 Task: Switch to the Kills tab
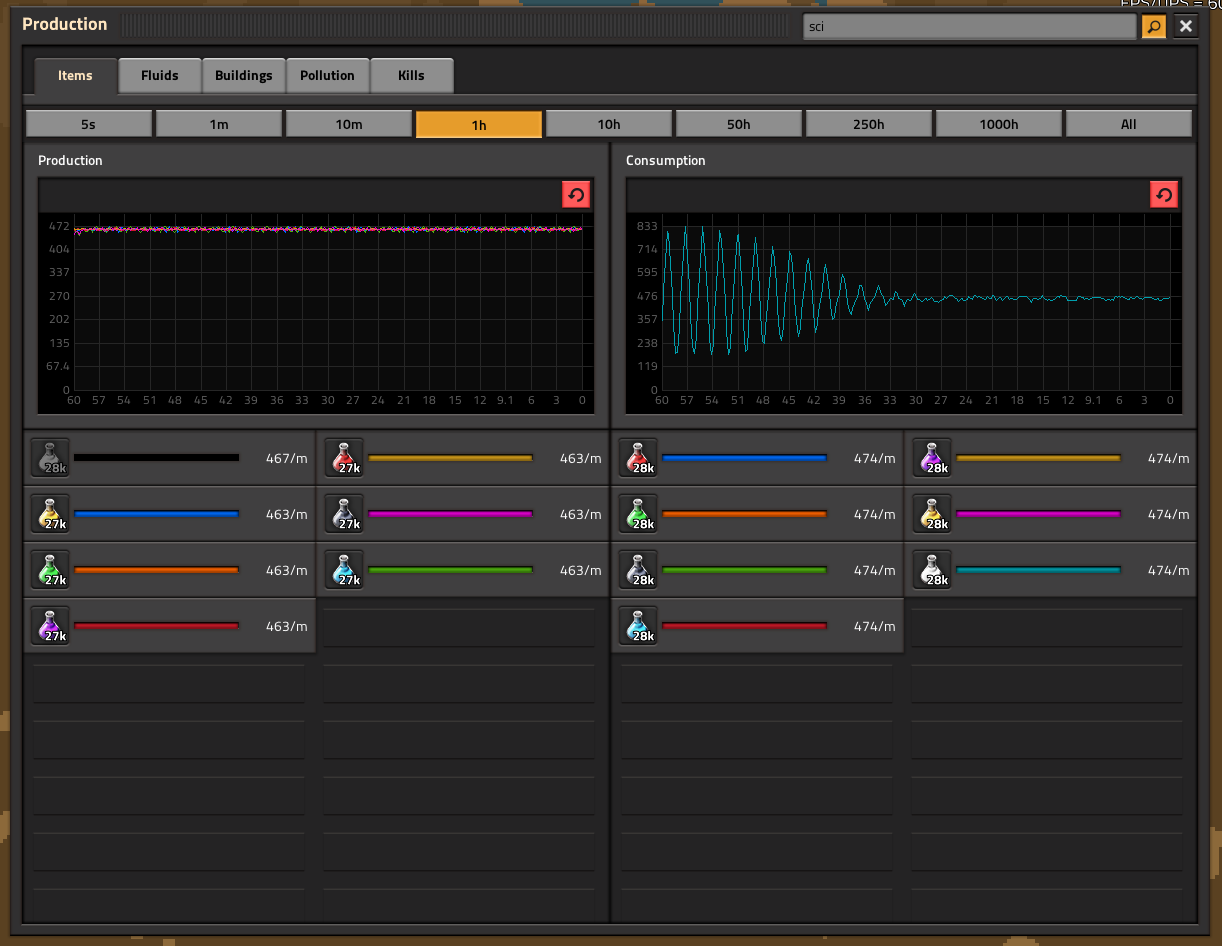pos(411,76)
